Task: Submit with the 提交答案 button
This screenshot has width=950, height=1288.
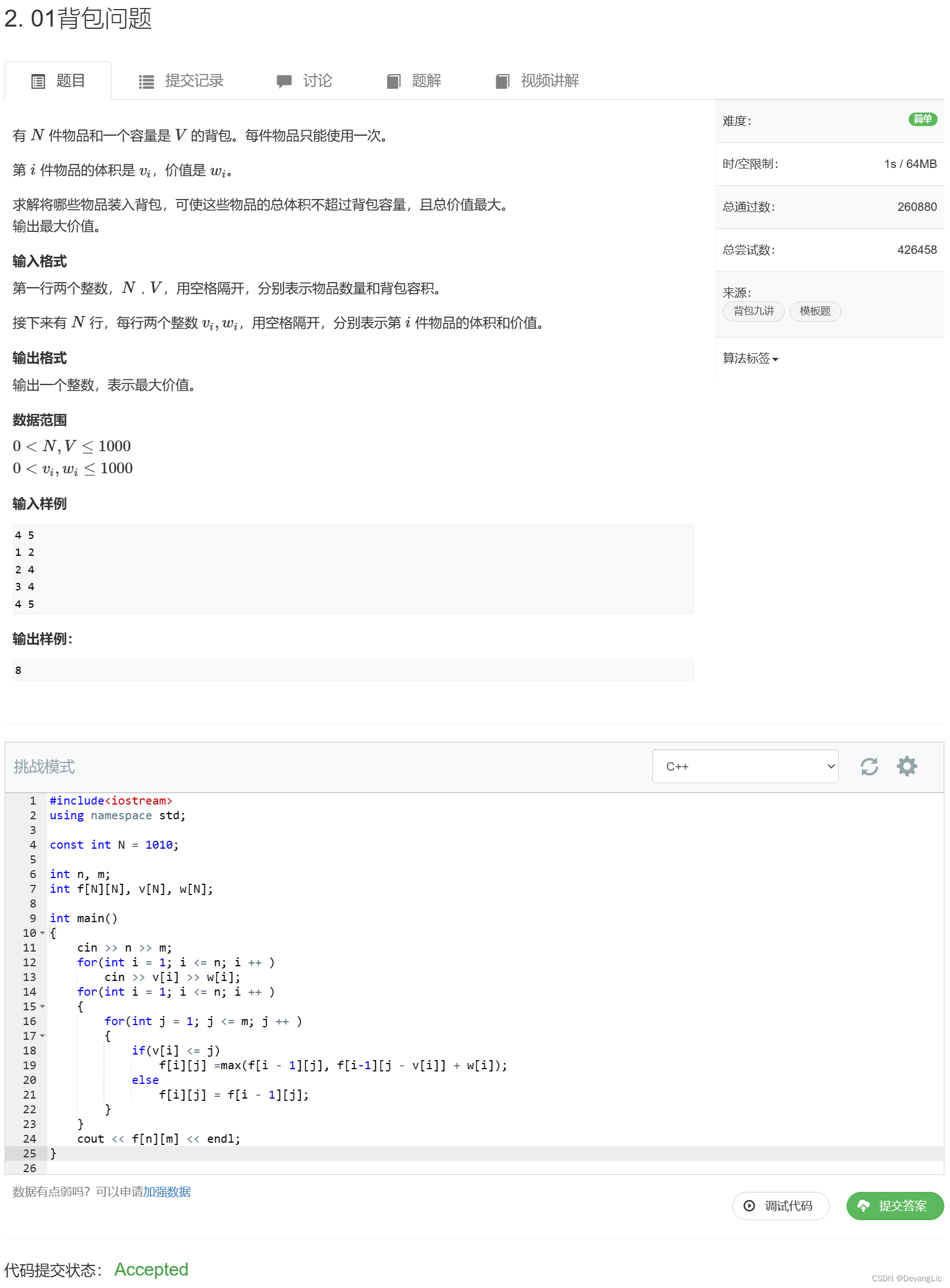Action: click(895, 1206)
